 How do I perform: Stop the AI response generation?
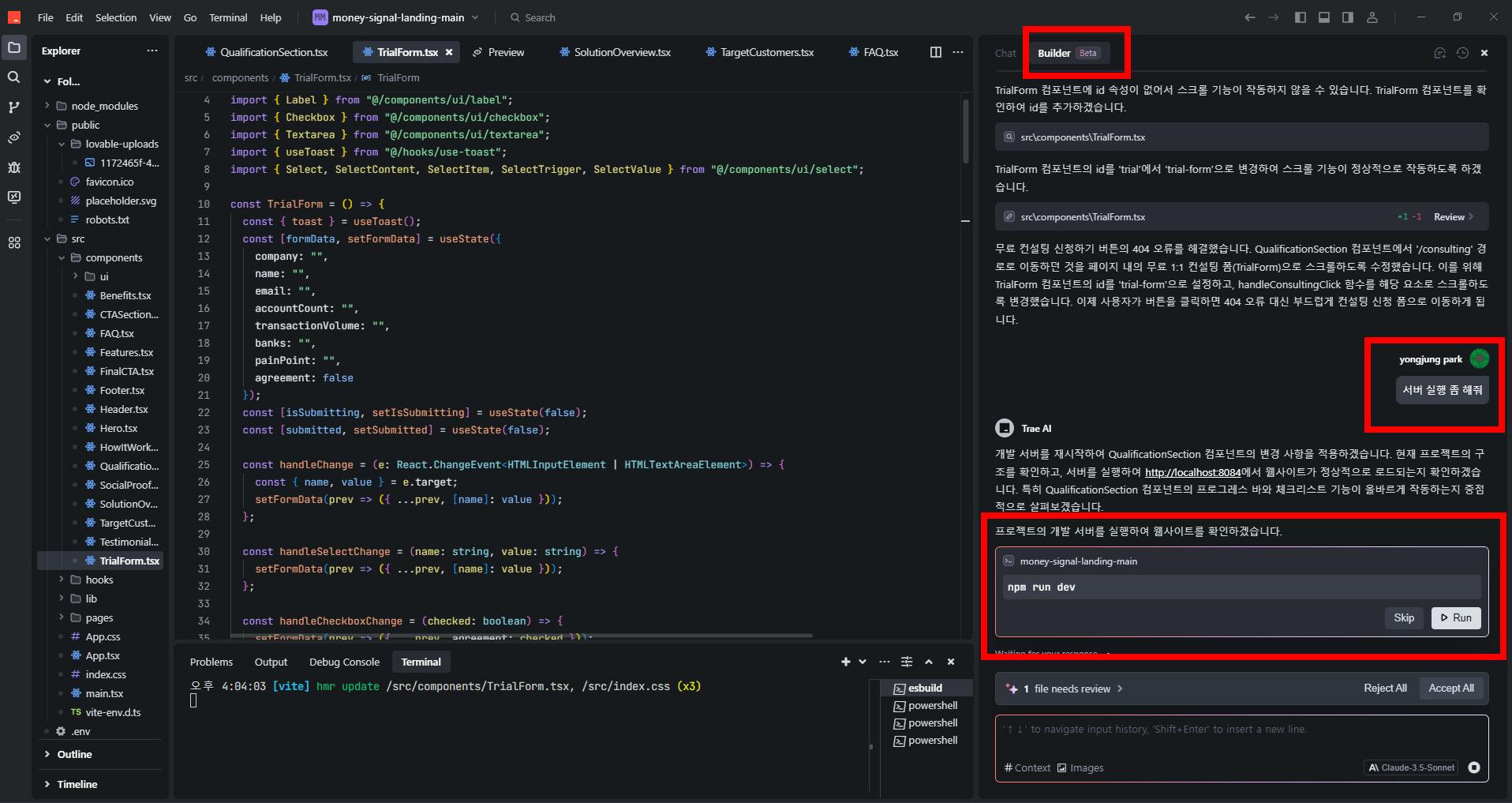point(1473,767)
